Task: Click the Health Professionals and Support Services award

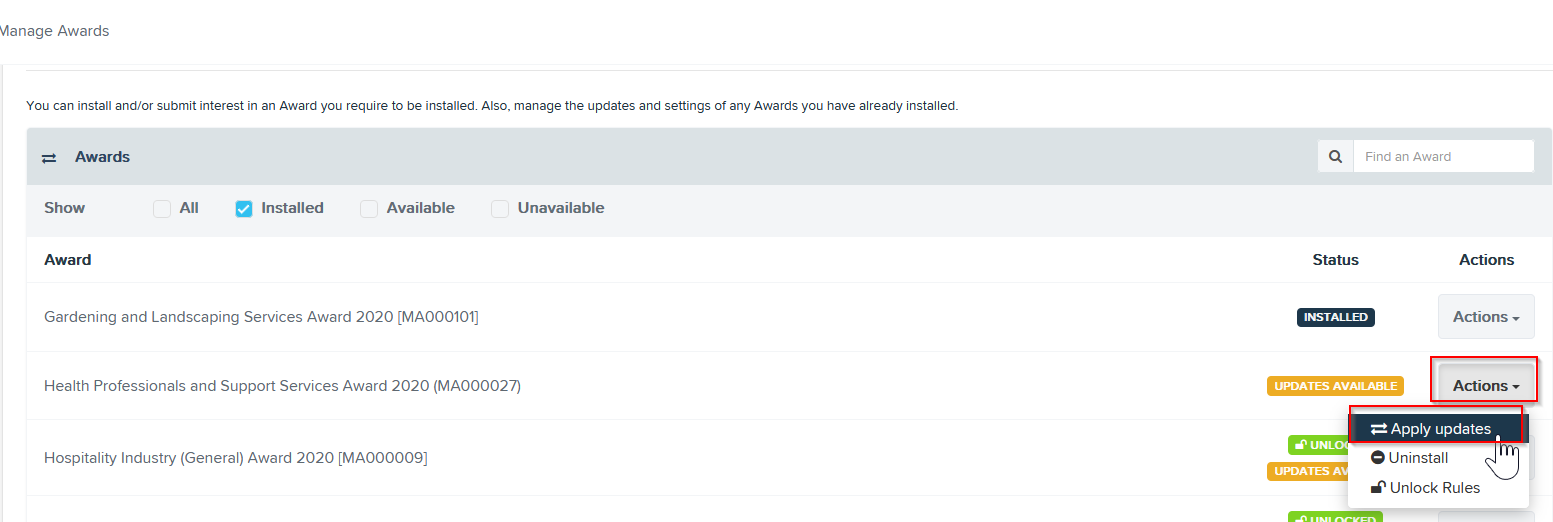Action: pyautogui.click(x=282, y=386)
